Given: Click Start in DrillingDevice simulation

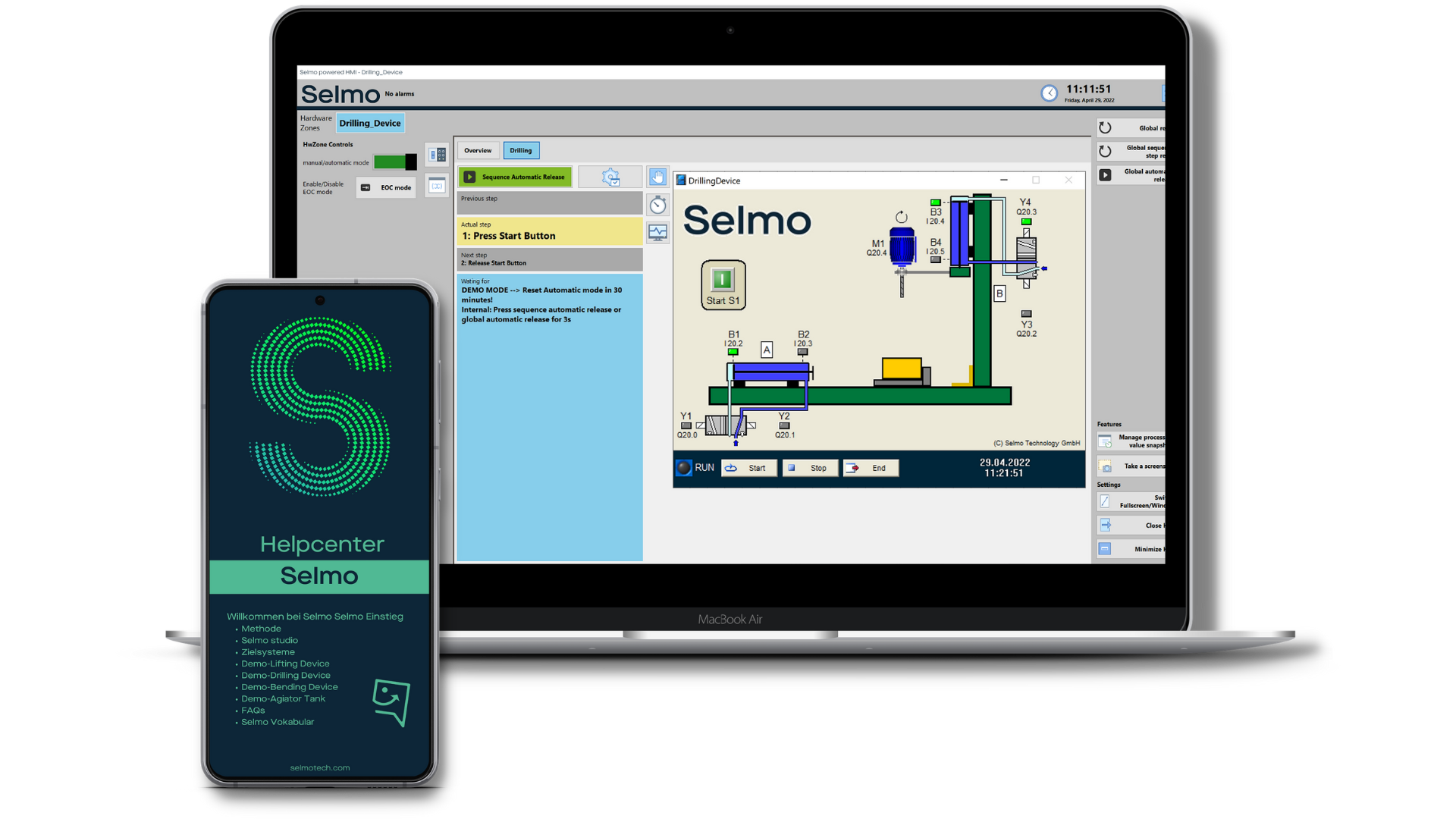Looking at the screenshot, I should pyautogui.click(x=748, y=469).
